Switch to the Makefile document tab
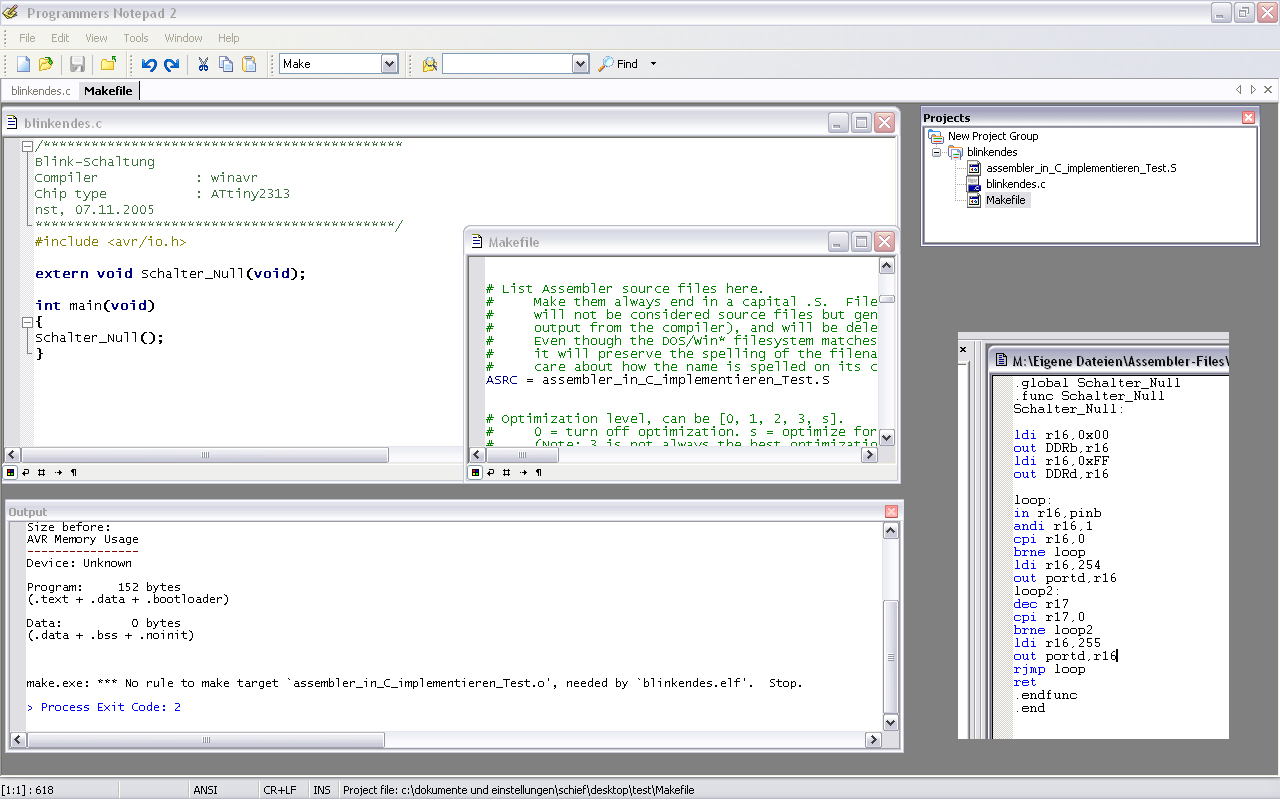This screenshot has height=800, width=1280. click(x=108, y=91)
